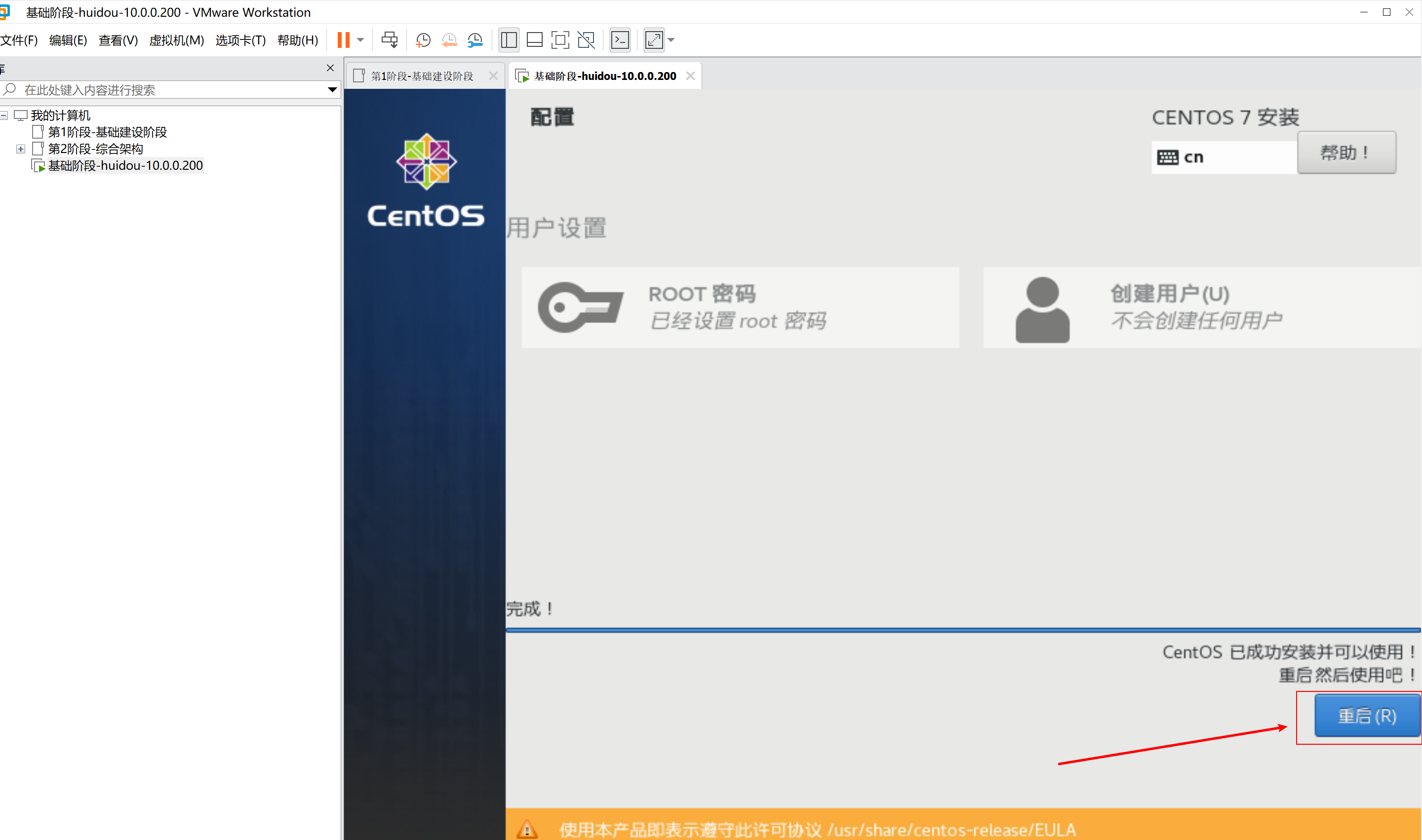
Task: Expand 第2阶段-综合架构 tree node
Action: 21,149
